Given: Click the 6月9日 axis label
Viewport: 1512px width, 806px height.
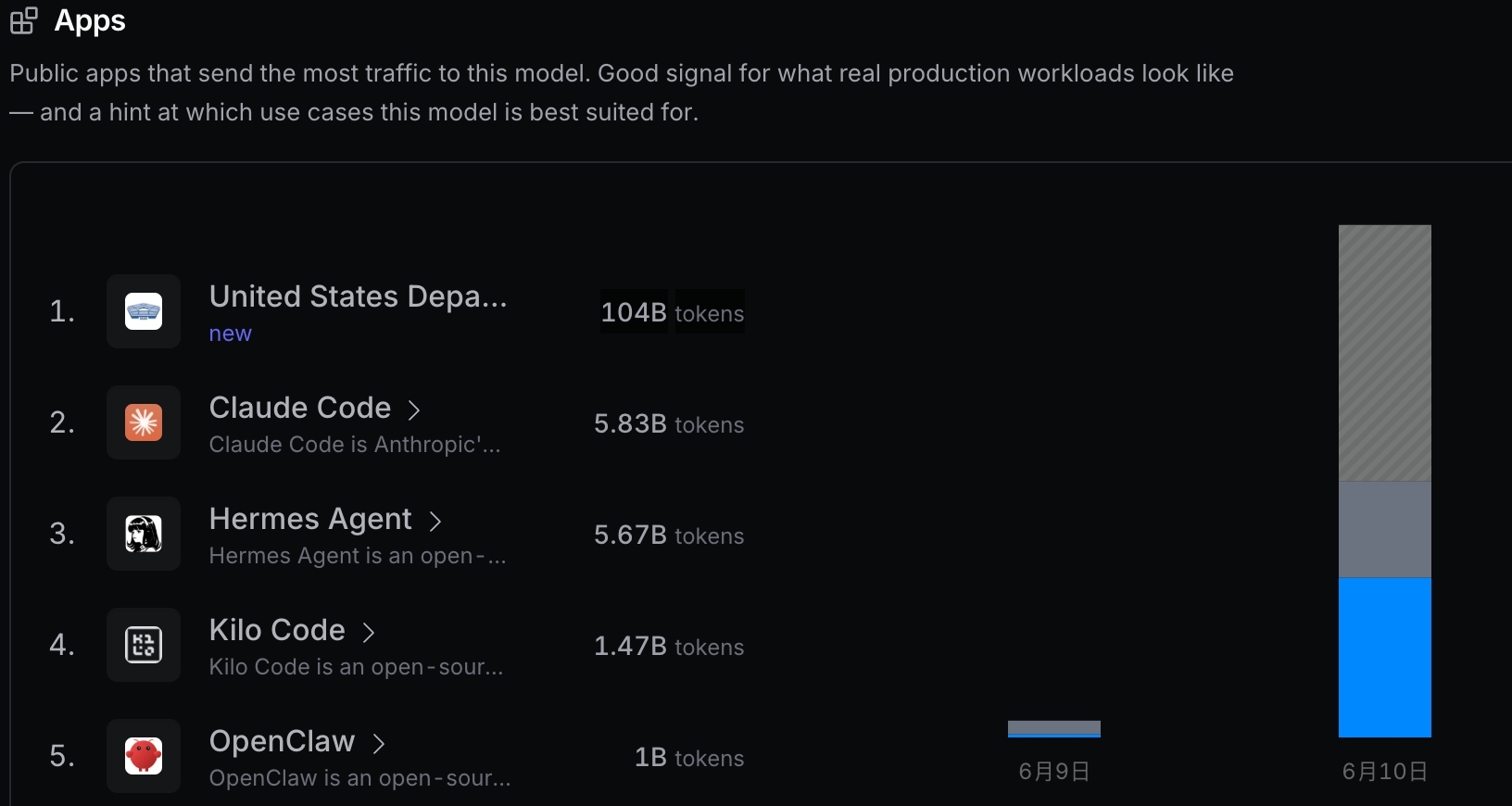Looking at the screenshot, I should (x=1054, y=772).
